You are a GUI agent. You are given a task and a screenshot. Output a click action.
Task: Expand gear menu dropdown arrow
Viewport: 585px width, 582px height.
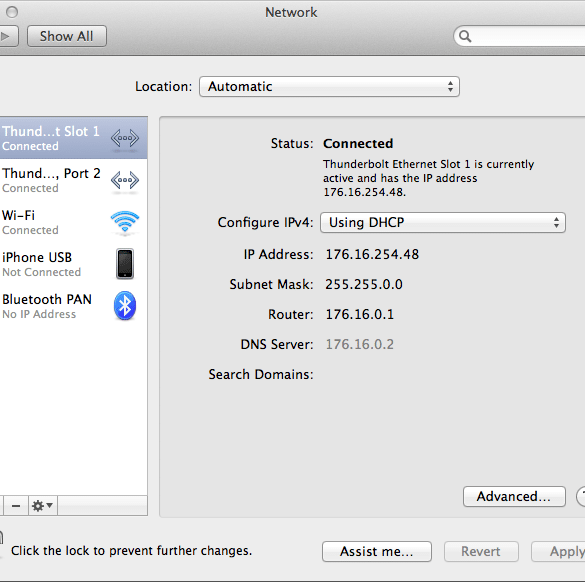click(50, 506)
